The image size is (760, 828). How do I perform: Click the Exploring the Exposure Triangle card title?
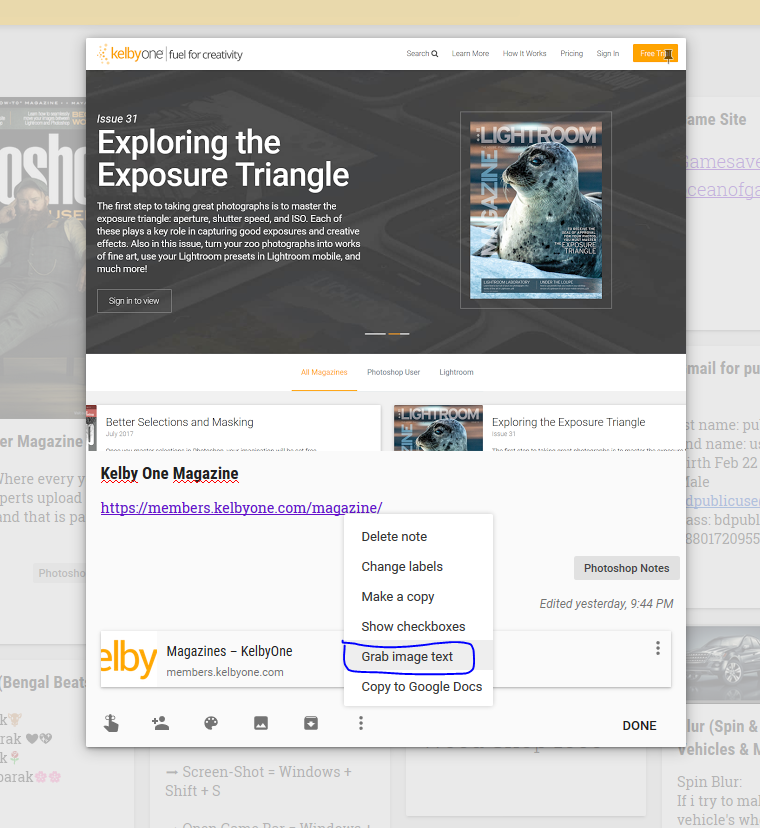click(x=568, y=422)
